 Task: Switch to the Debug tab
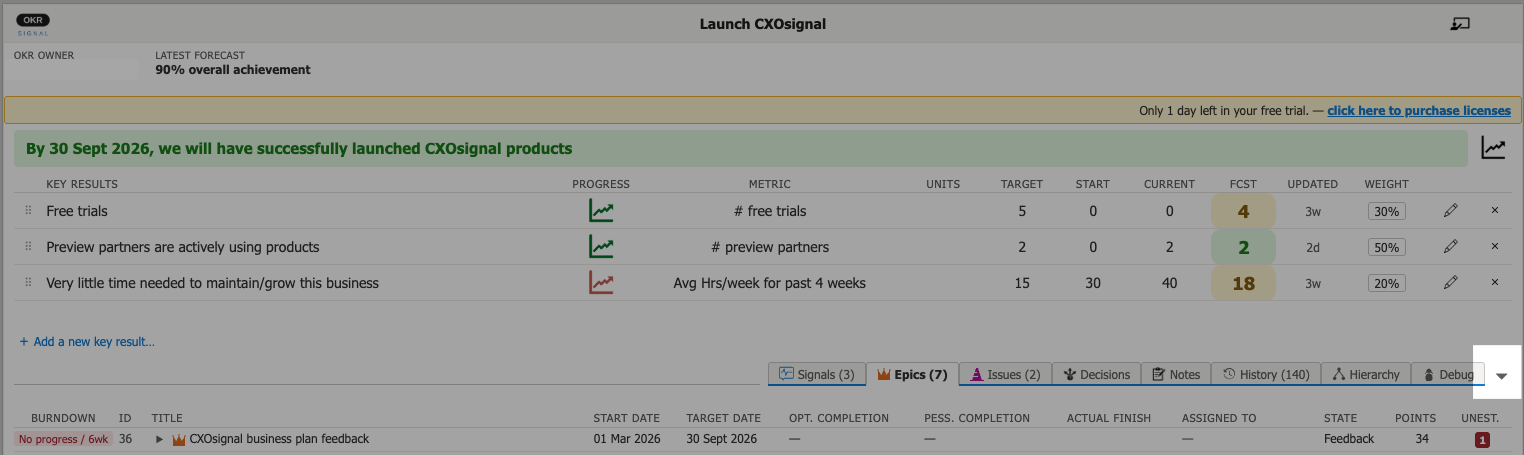pyautogui.click(x=1447, y=374)
